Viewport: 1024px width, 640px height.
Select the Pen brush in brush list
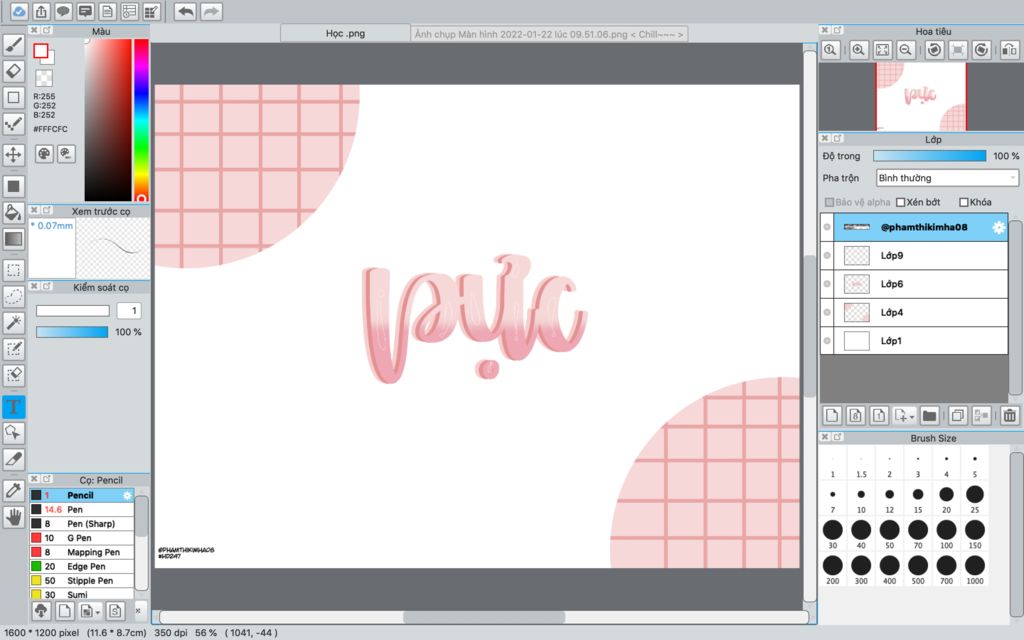(82, 509)
